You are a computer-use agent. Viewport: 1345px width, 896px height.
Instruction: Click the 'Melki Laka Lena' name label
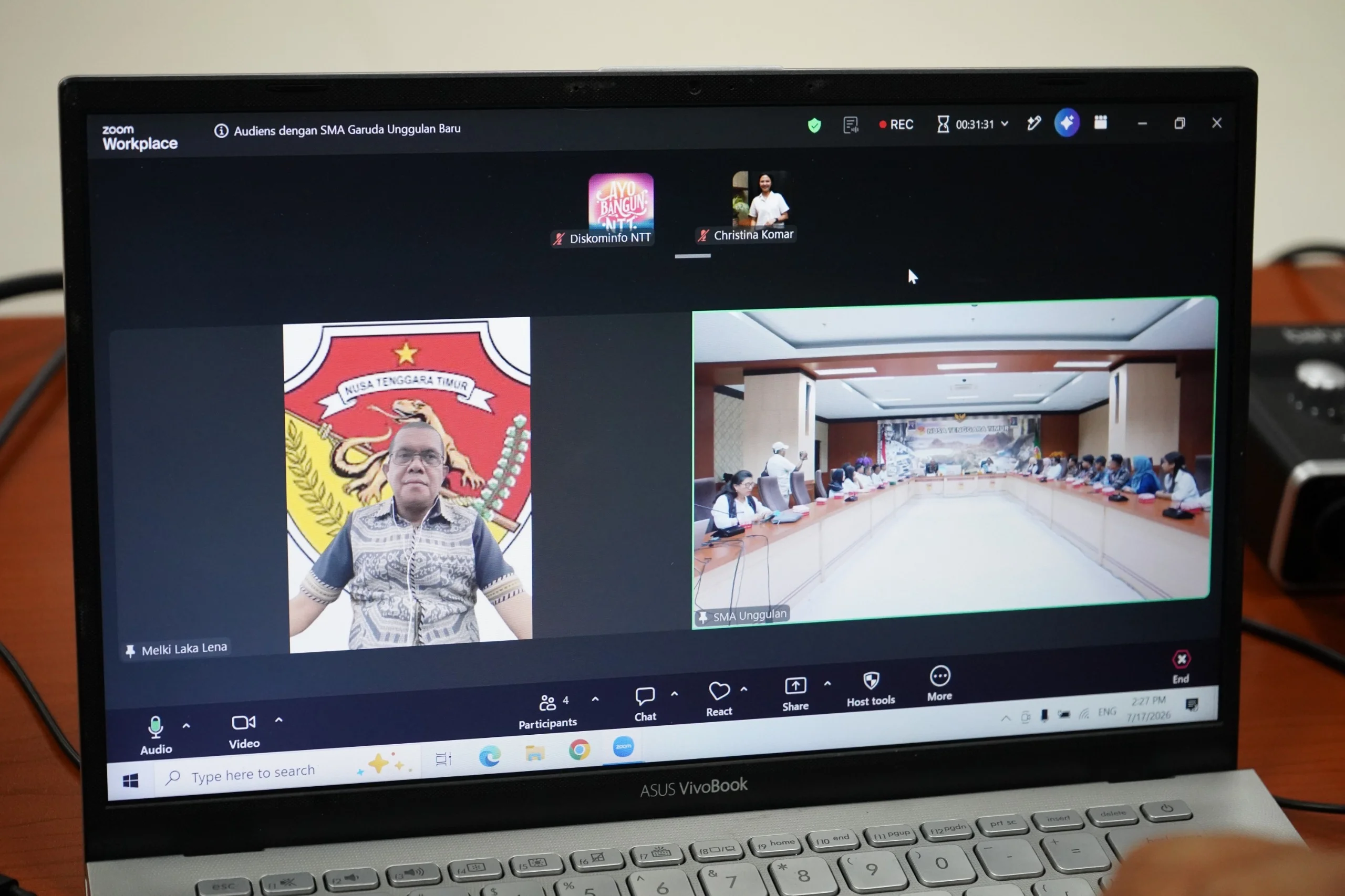pyautogui.click(x=184, y=649)
